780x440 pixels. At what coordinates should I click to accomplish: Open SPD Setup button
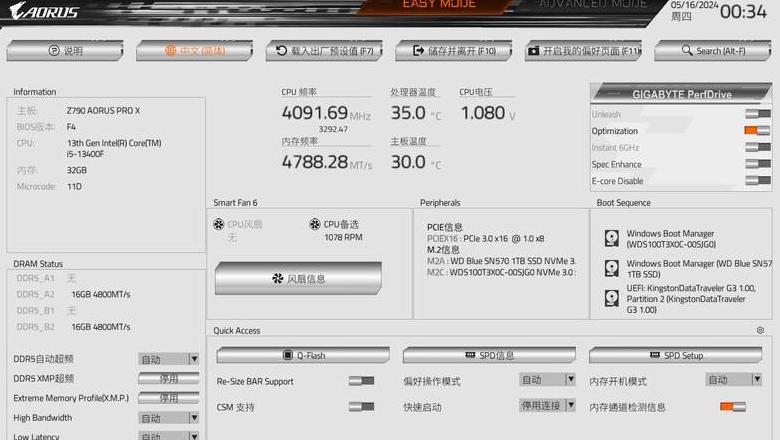point(676,355)
